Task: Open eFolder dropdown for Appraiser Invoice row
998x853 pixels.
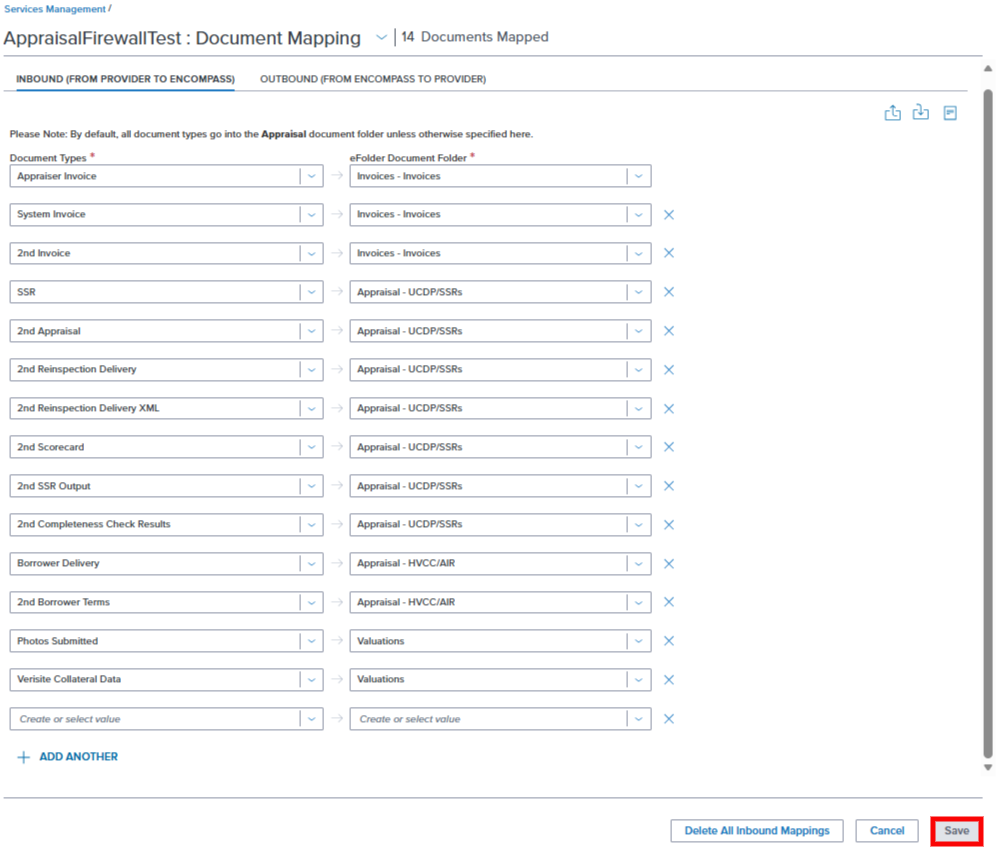Action: [638, 176]
